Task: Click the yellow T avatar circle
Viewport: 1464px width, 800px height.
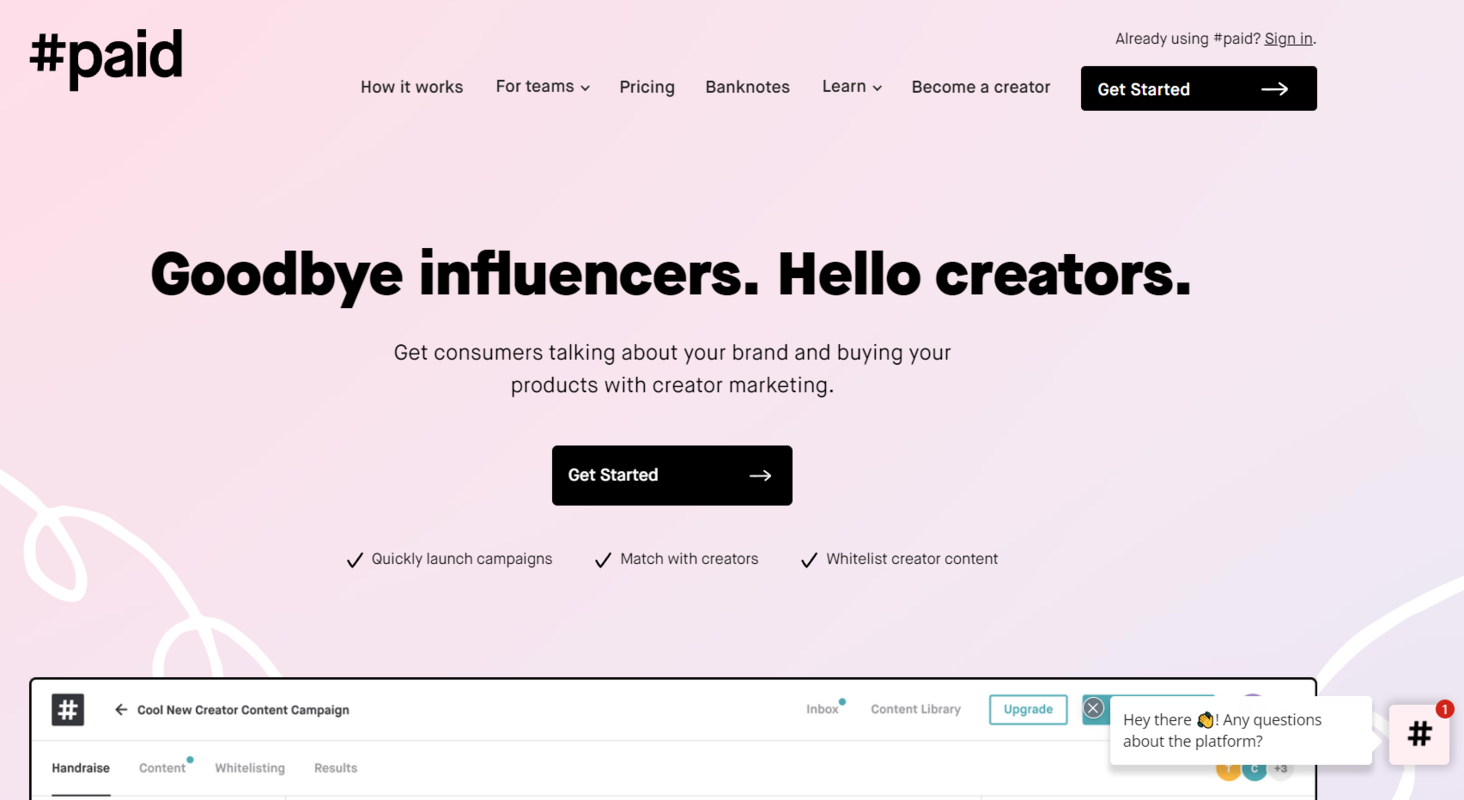Action: coord(1228,768)
